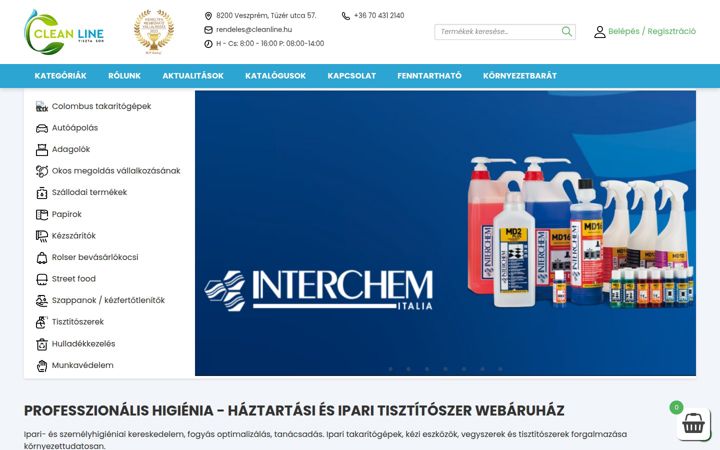
Task: Click the handwash icon for Szappanok
Action: pyautogui.click(x=42, y=301)
